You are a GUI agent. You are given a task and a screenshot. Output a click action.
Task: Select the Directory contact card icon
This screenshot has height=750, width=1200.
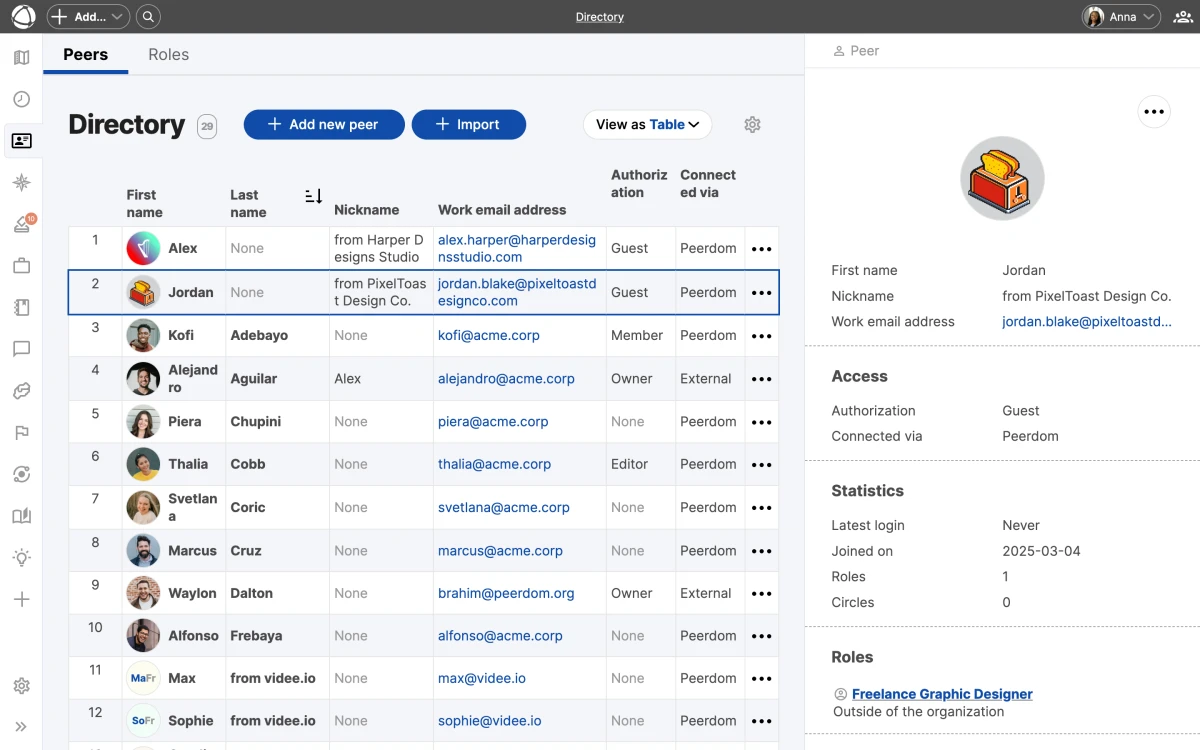click(21, 141)
